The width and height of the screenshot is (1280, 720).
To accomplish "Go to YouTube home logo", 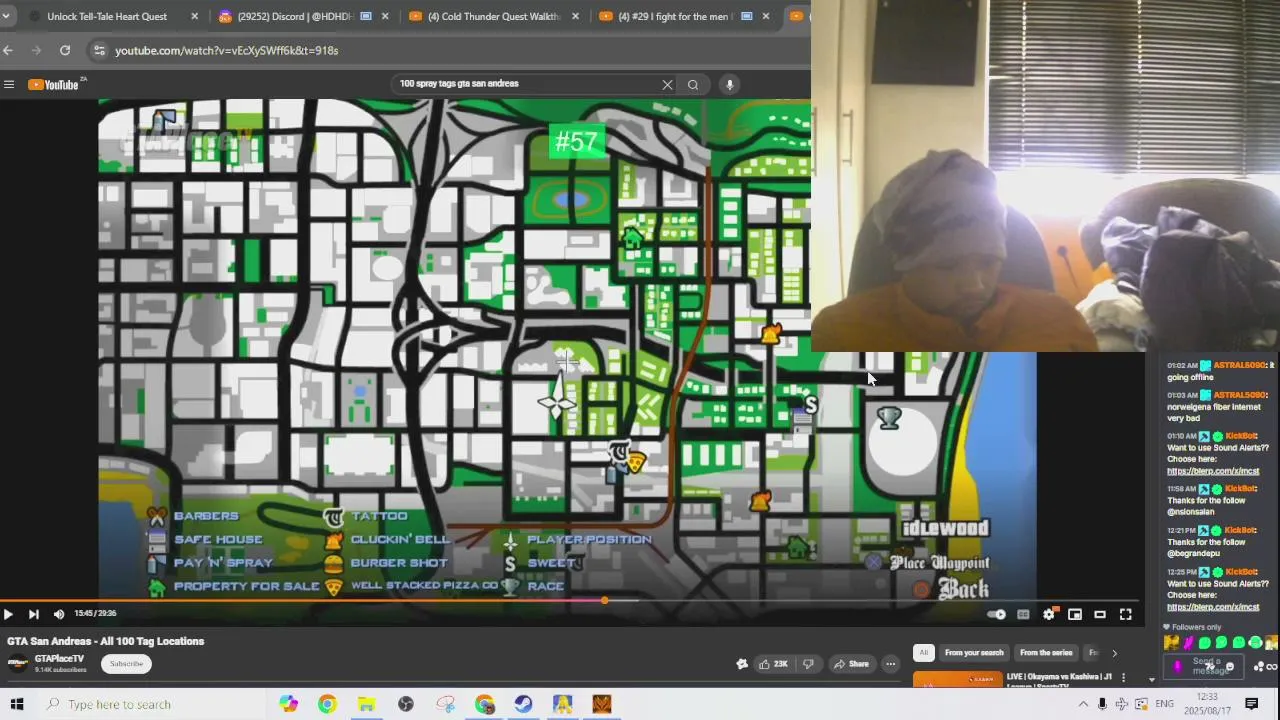I will click(x=54, y=85).
